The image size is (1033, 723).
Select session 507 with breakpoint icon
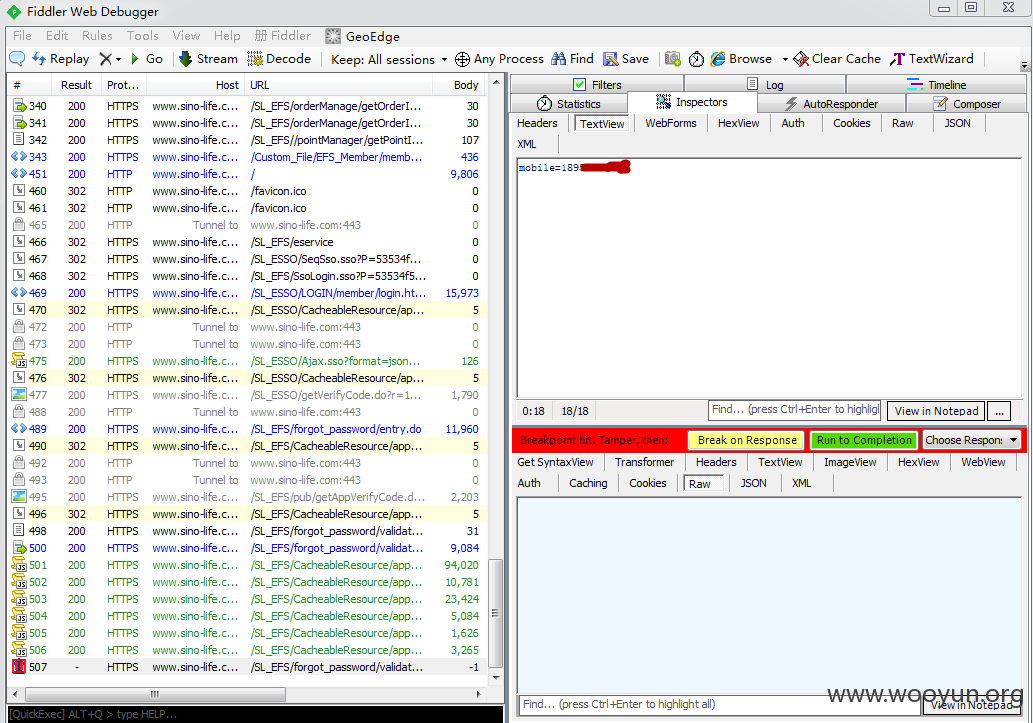click(x=249, y=667)
